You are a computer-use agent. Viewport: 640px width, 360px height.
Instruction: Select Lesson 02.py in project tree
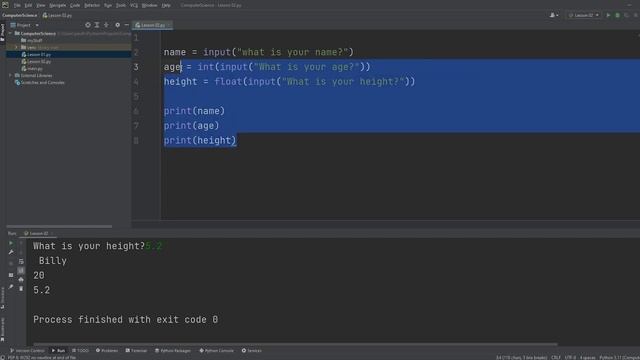coord(36,61)
